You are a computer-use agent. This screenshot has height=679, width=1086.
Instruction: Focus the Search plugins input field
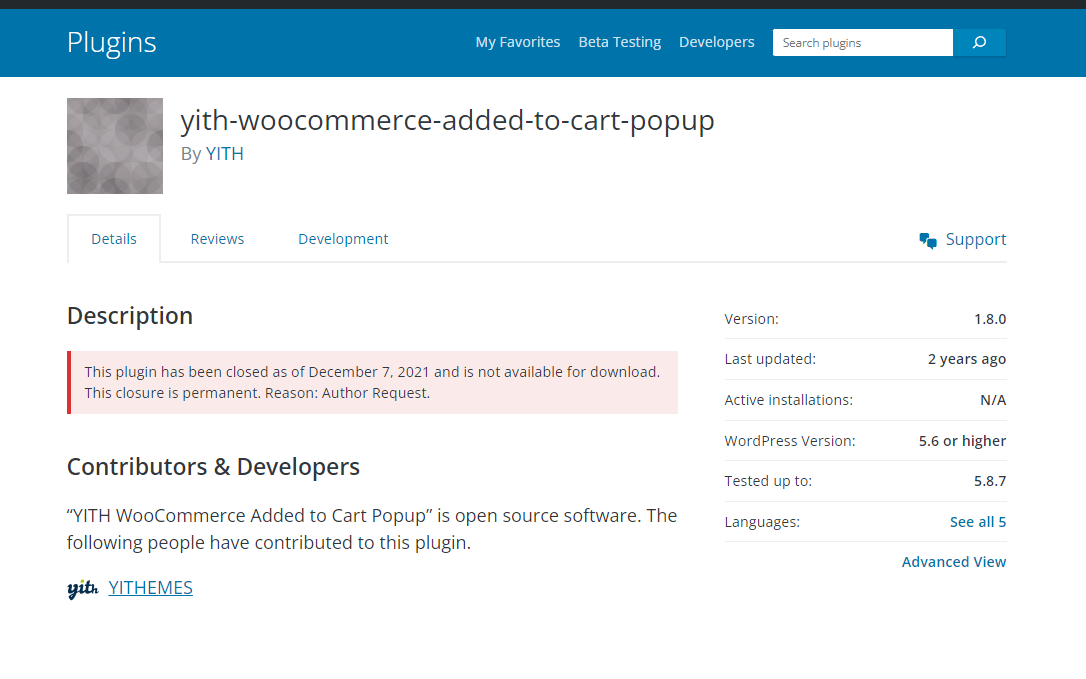tap(863, 42)
